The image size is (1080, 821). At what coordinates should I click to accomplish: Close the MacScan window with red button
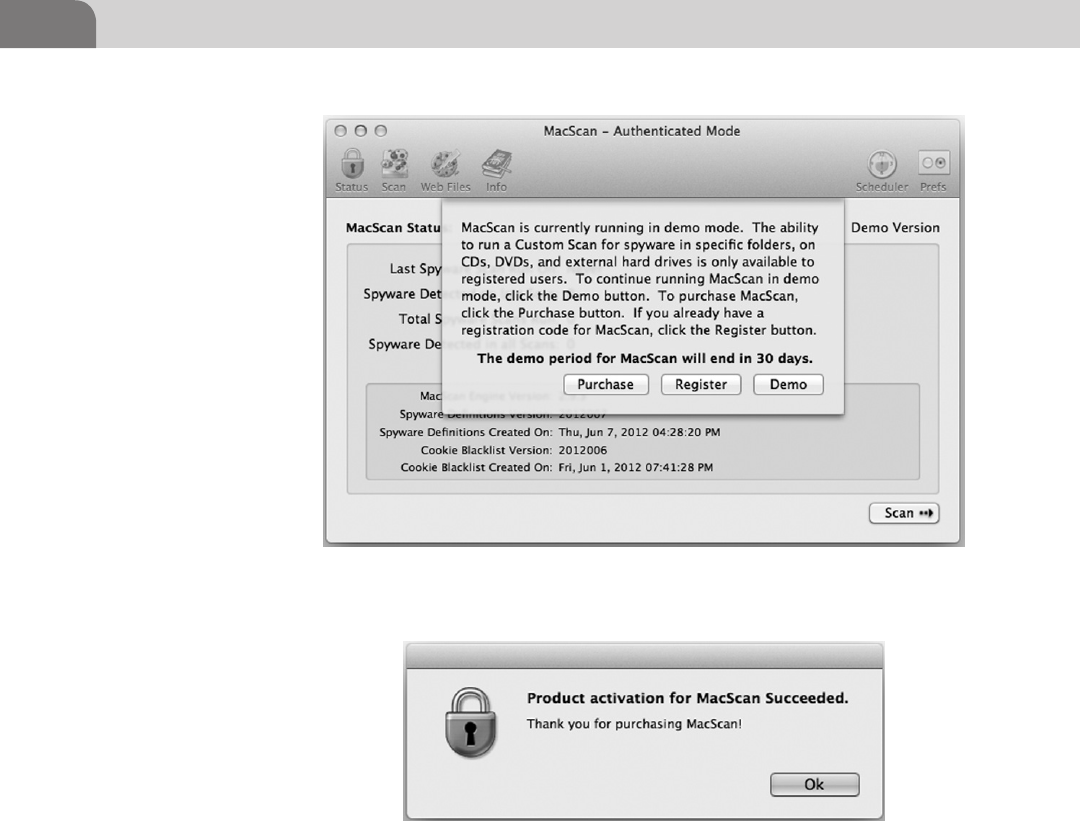tap(340, 131)
